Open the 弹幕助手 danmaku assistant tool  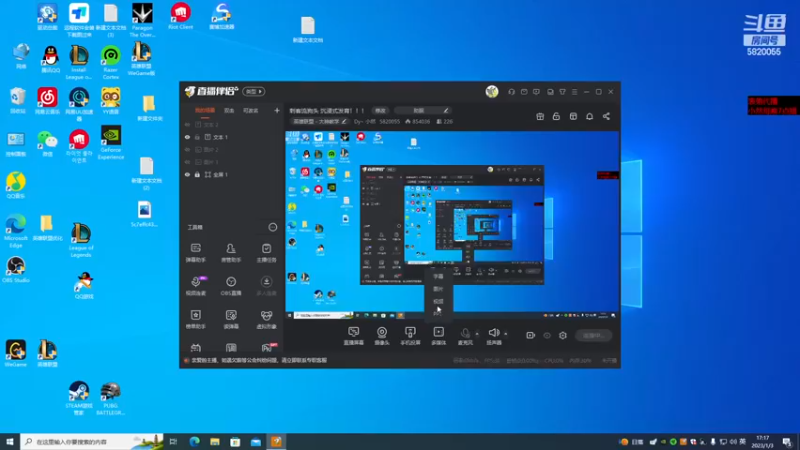(x=195, y=253)
